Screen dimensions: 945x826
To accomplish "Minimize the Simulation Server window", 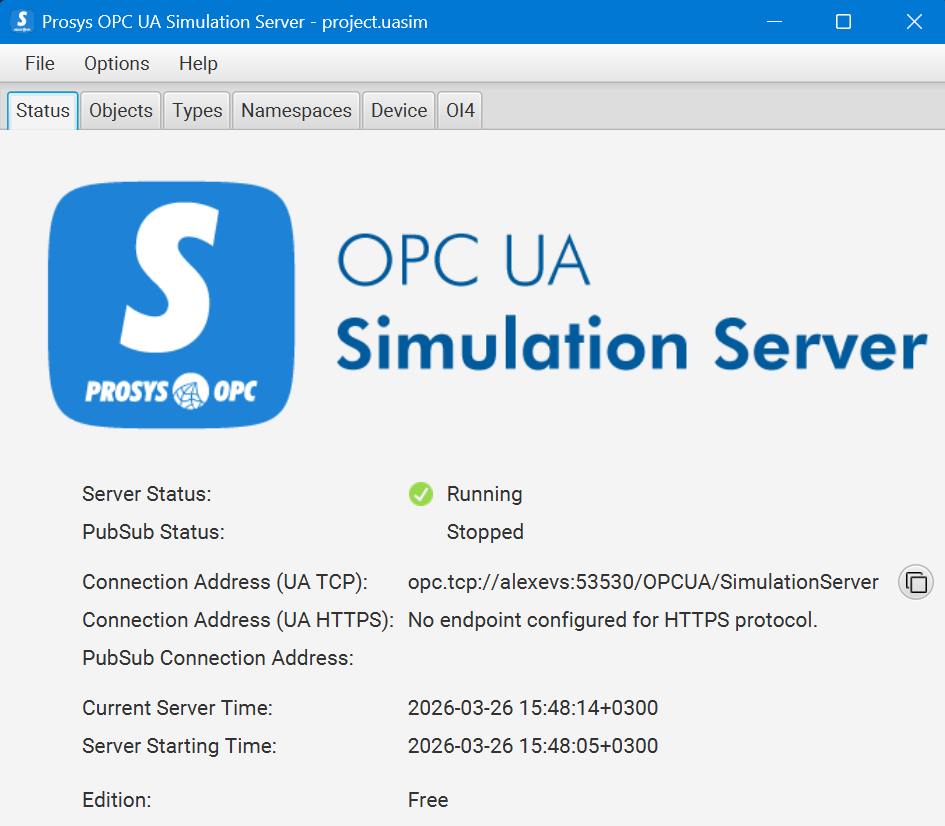I will coord(772,22).
